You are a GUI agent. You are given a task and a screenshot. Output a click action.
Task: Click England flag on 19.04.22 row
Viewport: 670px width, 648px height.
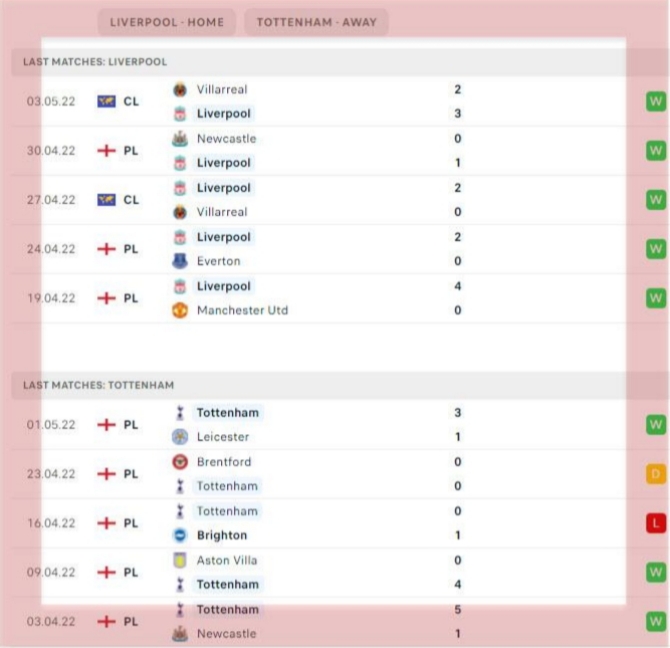click(x=106, y=298)
